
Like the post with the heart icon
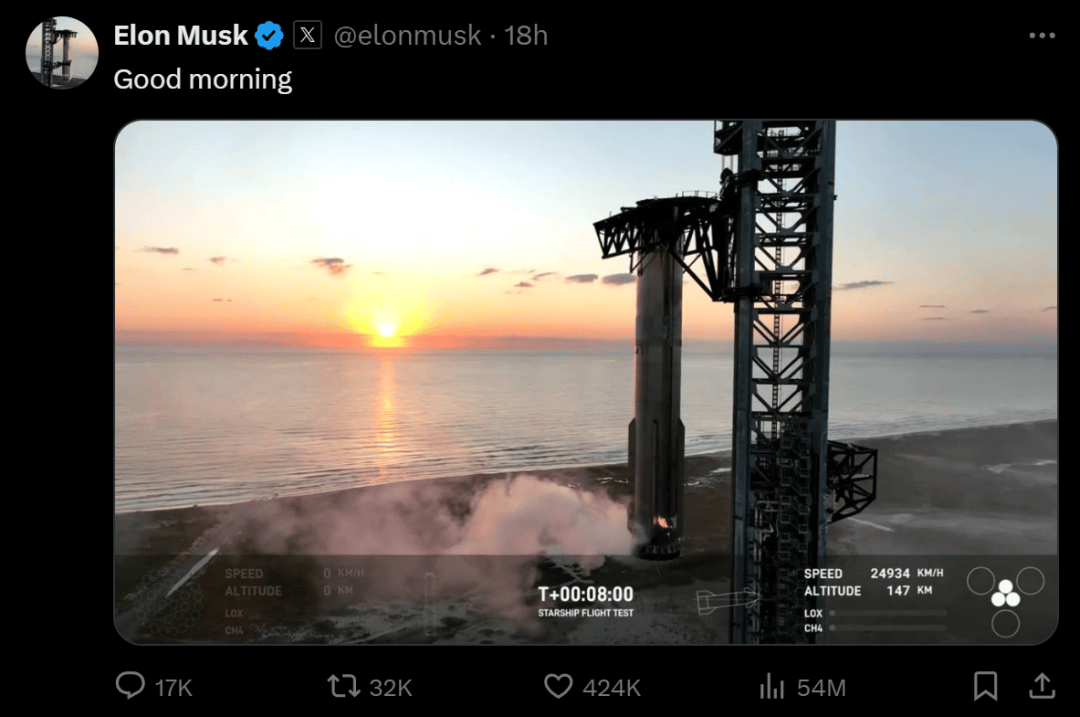558,686
